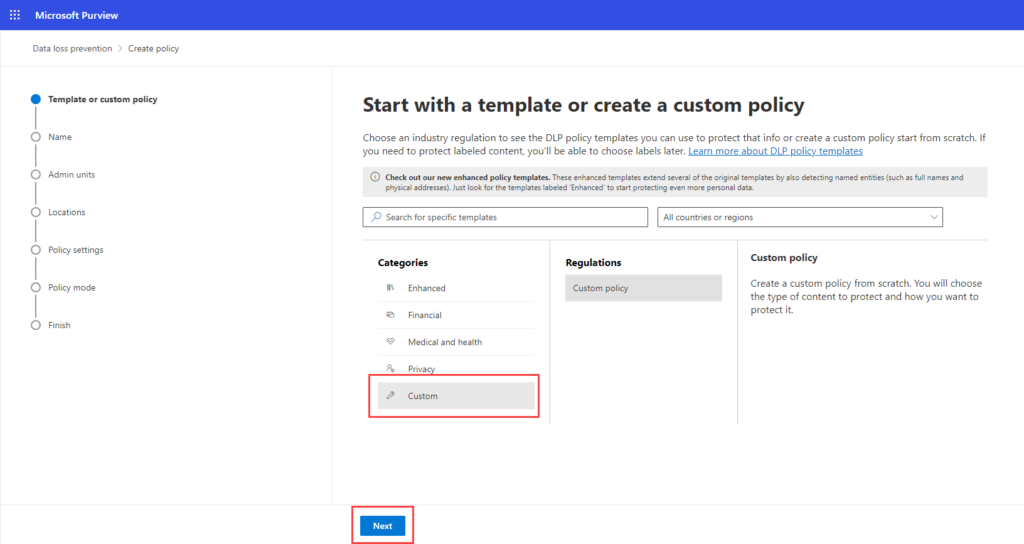Viewport: 1024px width, 544px height.
Task: Click the Privacy category icon
Action: [x=390, y=369]
